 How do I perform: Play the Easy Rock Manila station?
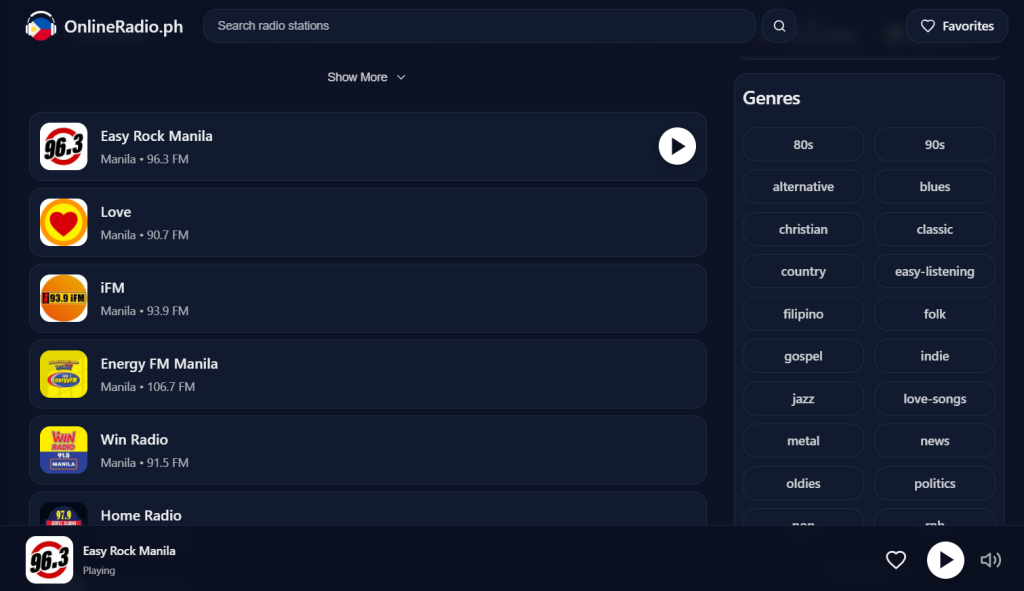point(677,146)
